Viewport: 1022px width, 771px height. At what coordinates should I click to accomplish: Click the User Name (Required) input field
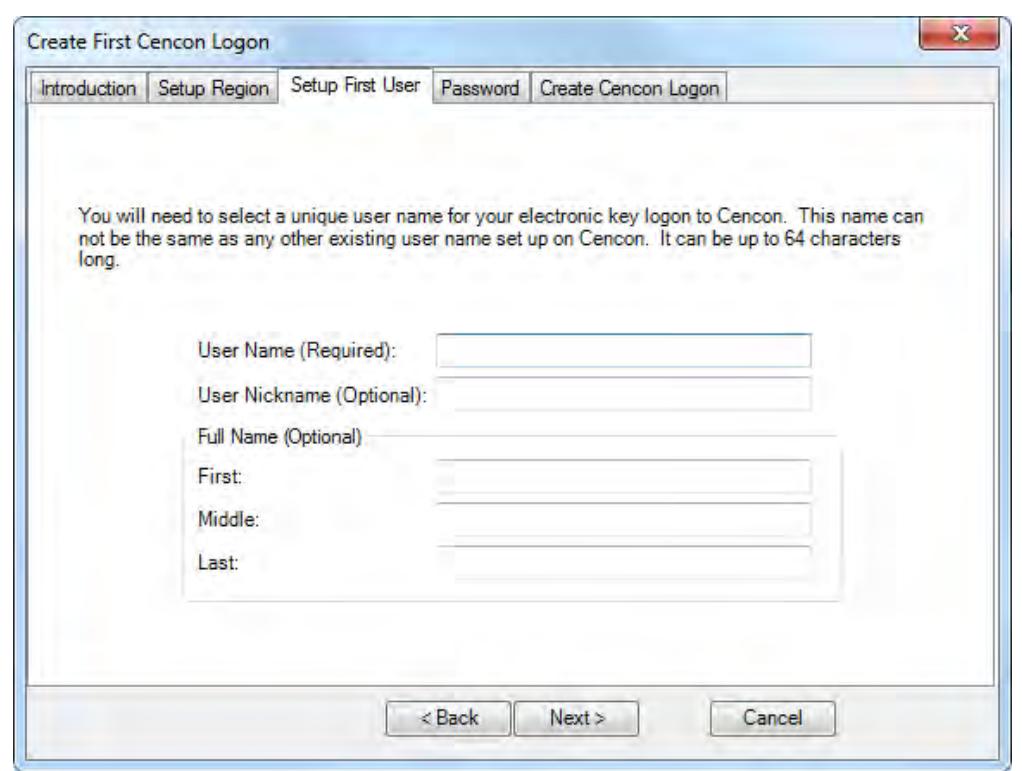point(624,351)
